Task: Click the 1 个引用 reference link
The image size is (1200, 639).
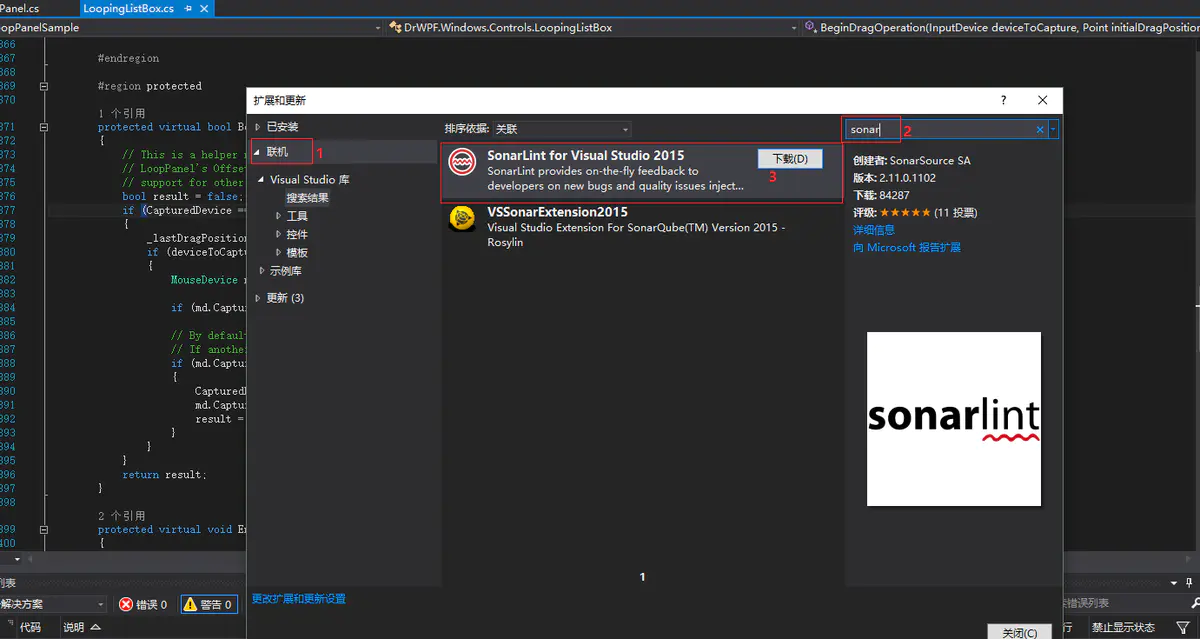Action: pos(122,114)
